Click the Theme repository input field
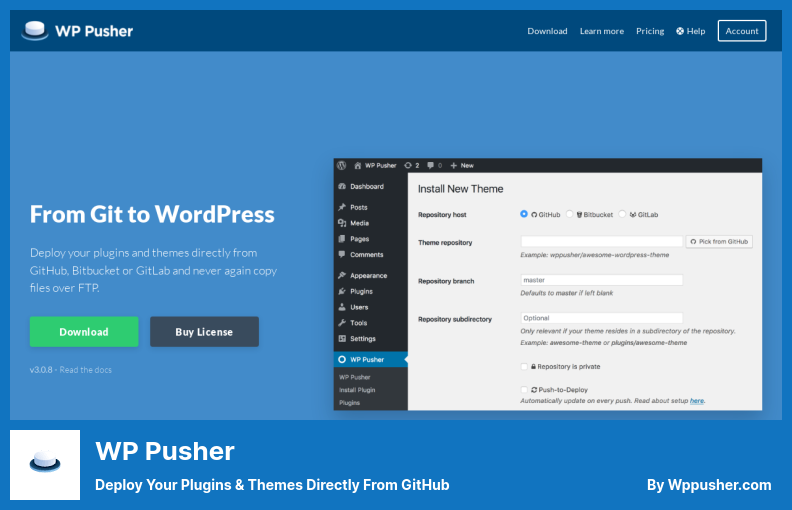 point(602,241)
